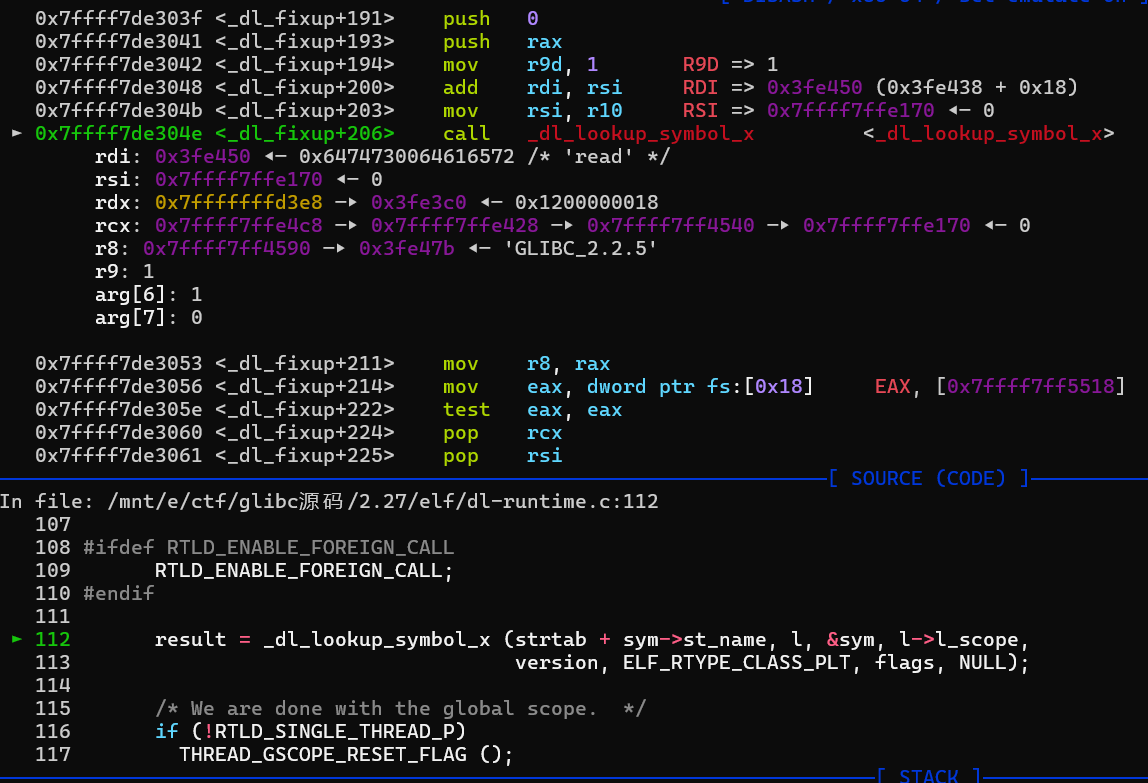Click the arg[7] value line

pyautogui.click(x=148, y=317)
